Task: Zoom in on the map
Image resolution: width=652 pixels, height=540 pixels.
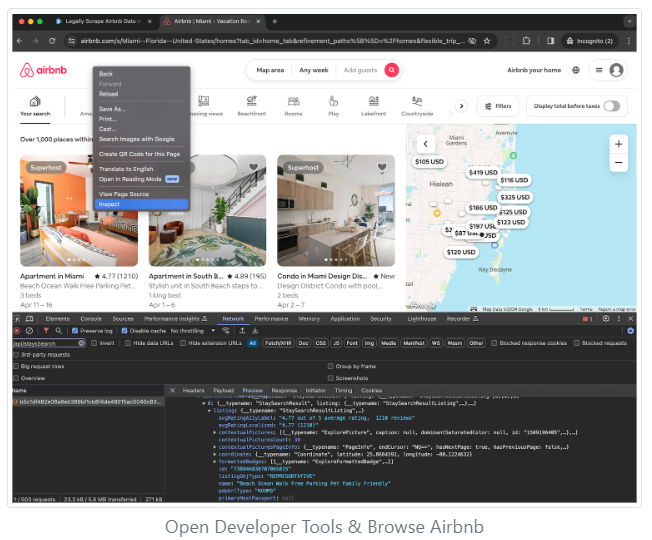Action: click(618, 144)
